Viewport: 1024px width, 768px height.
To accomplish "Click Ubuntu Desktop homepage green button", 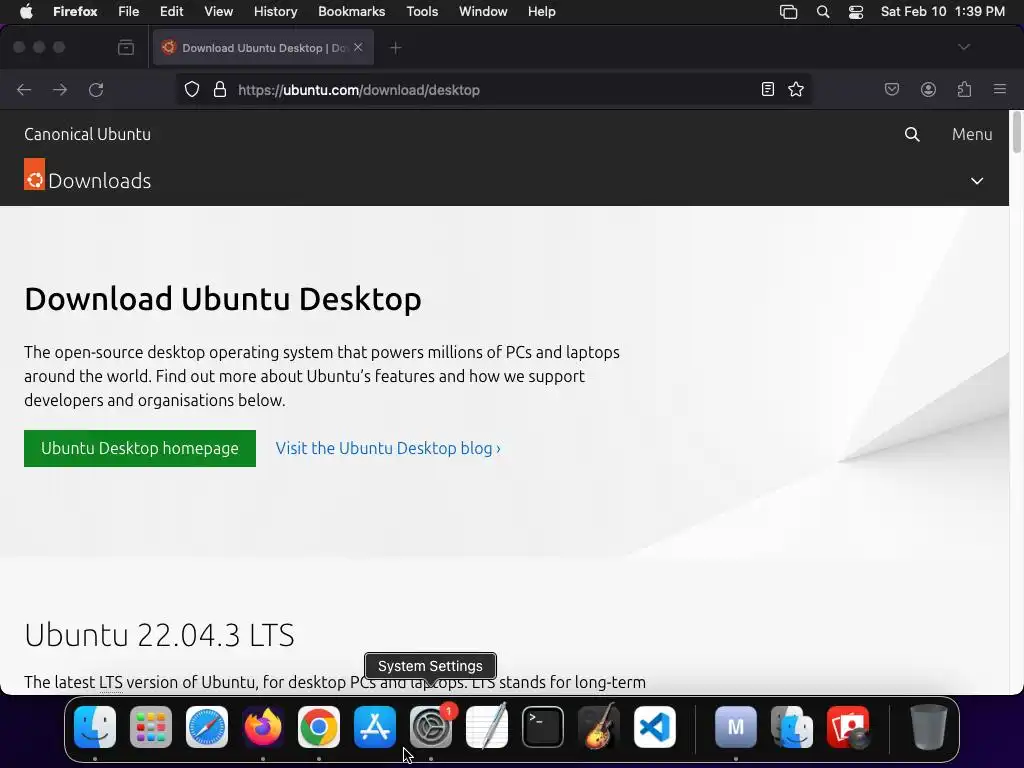I will (140, 448).
